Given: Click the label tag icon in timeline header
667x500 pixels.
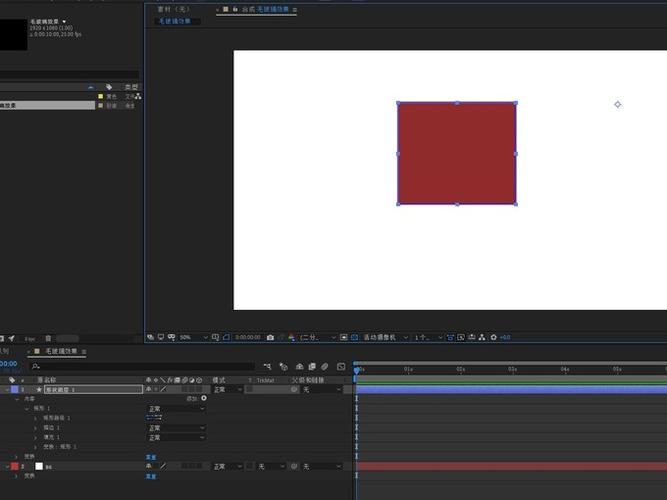Looking at the screenshot, I should point(12,380).
